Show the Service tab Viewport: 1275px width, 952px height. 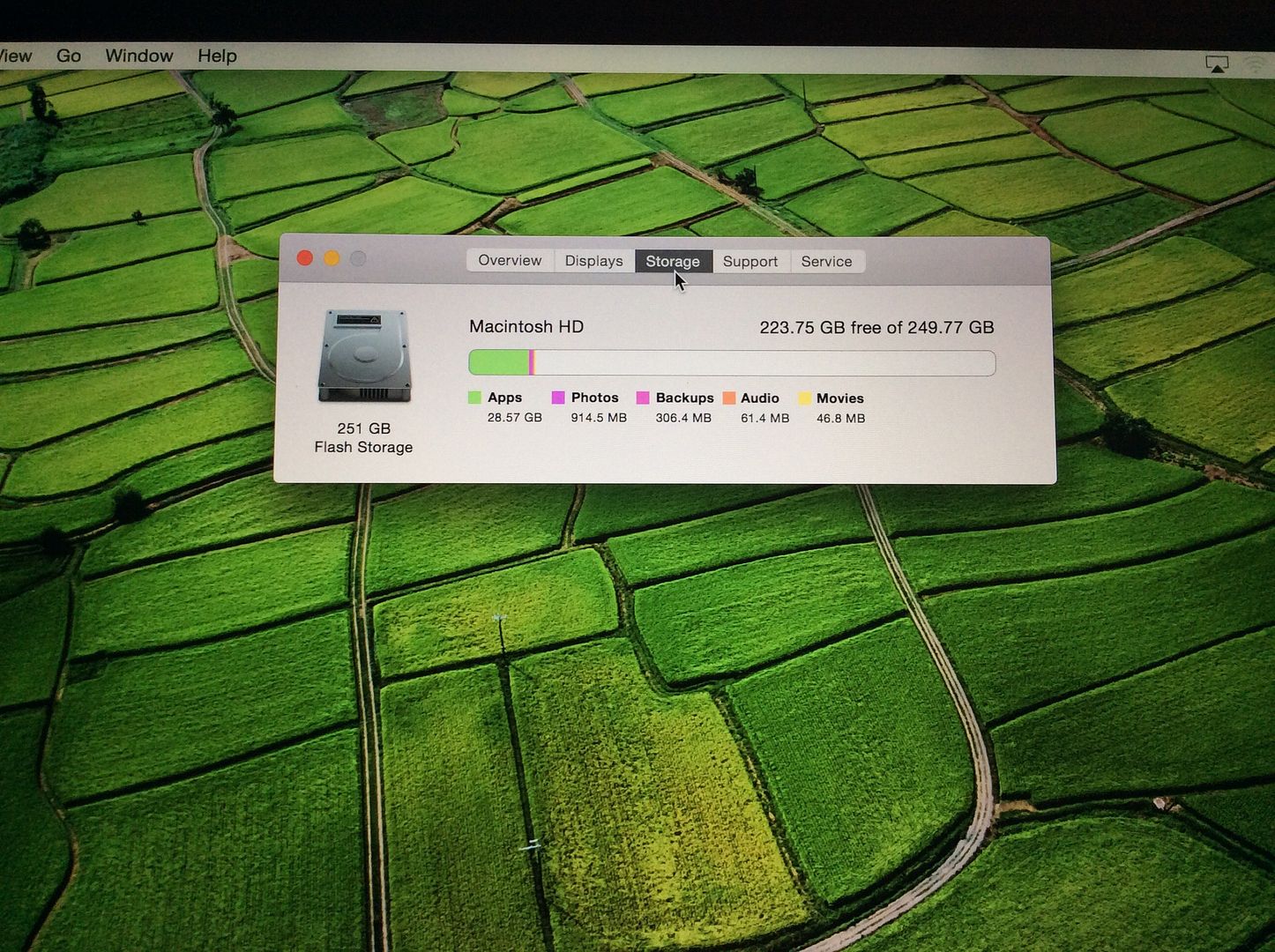826,261
